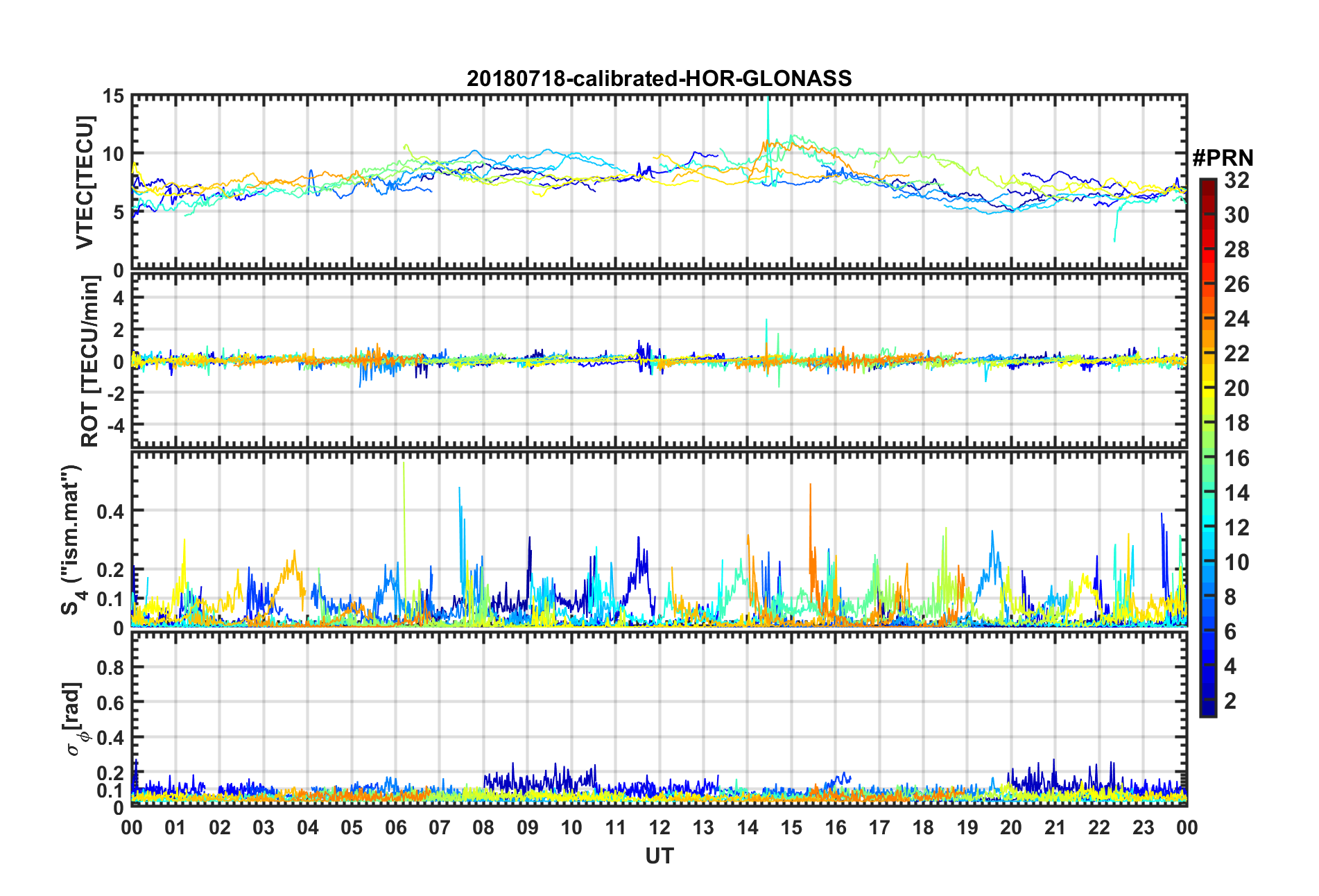This screenshot has width=1319, height=896.
Task: Click the ROT axis tick label 4
Action: click(119, 298)
